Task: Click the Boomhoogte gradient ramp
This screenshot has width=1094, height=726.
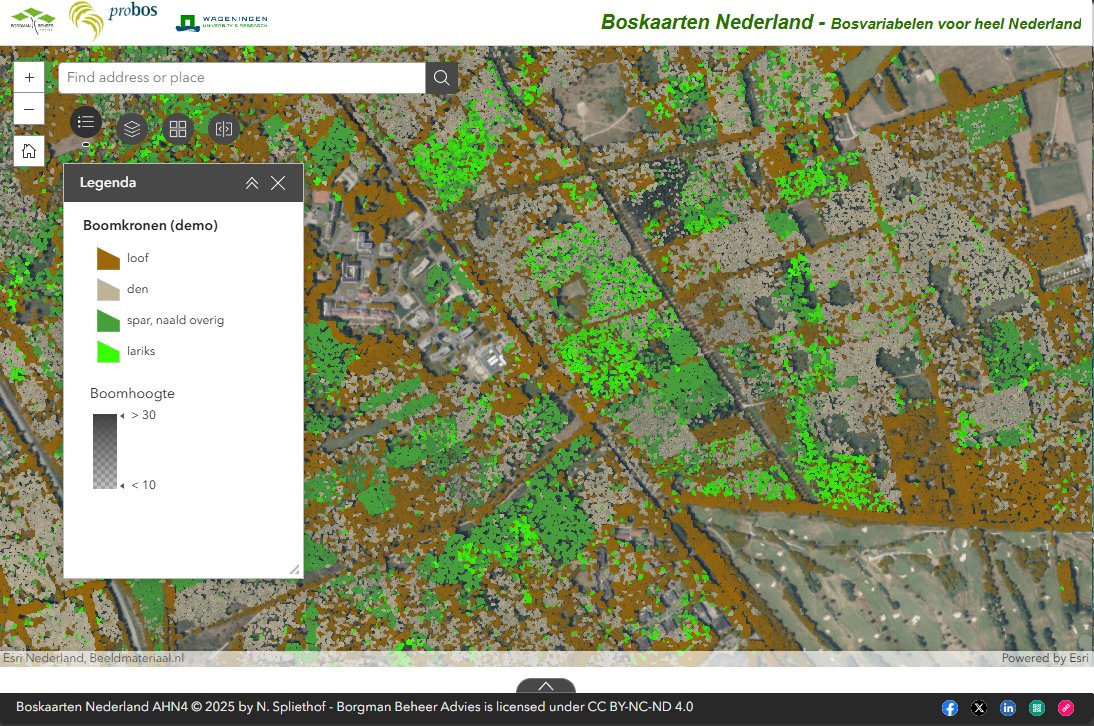Action: [105, 450]
